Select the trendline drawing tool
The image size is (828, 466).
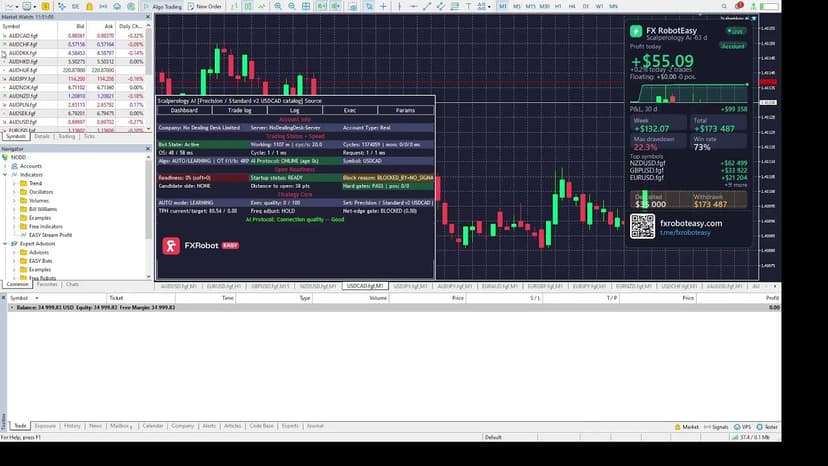(427, 6)
